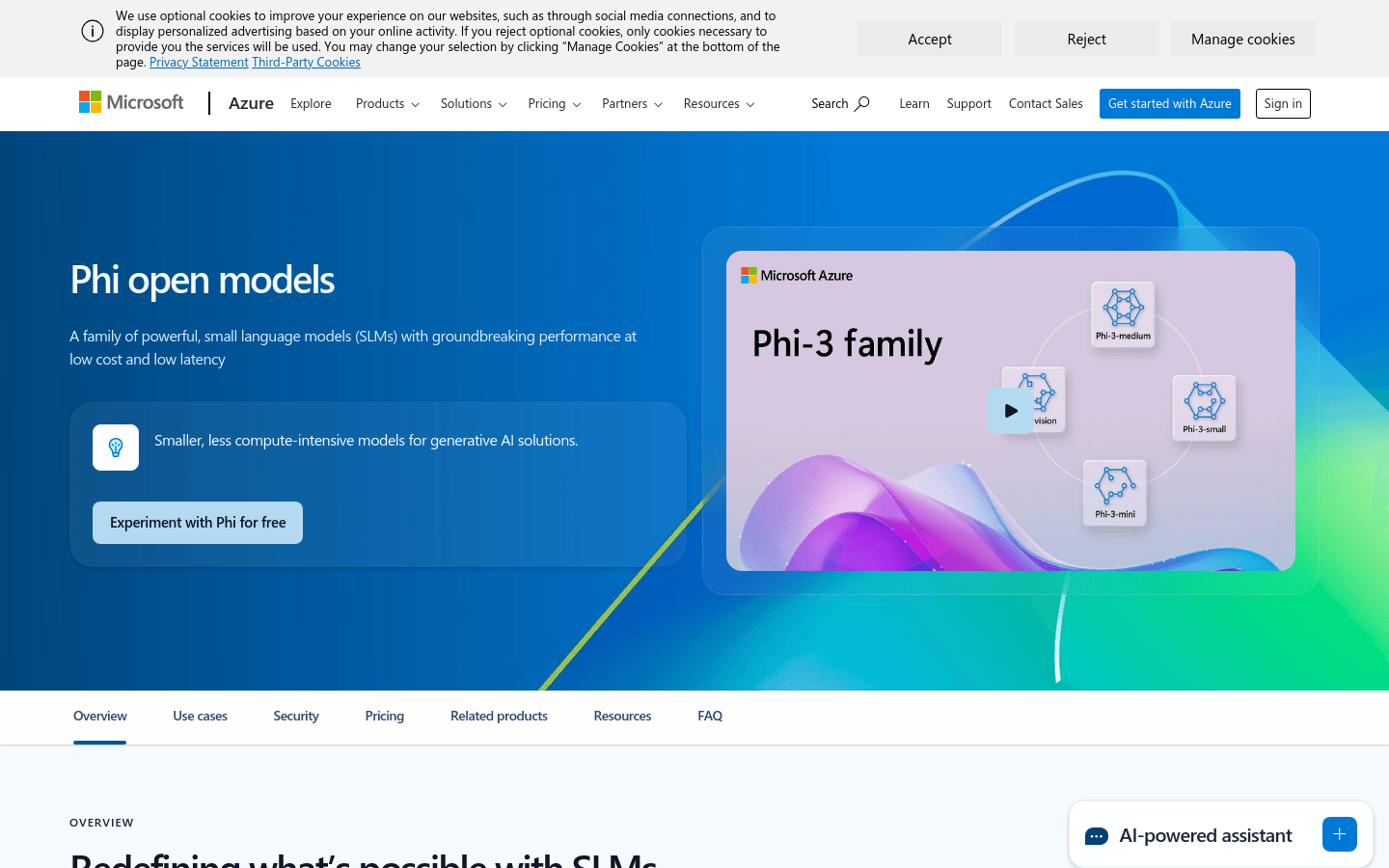The height and width of the screenshot is (868, 1389).
Task: Click Get started with Azure button
Action: [1170, 103]
